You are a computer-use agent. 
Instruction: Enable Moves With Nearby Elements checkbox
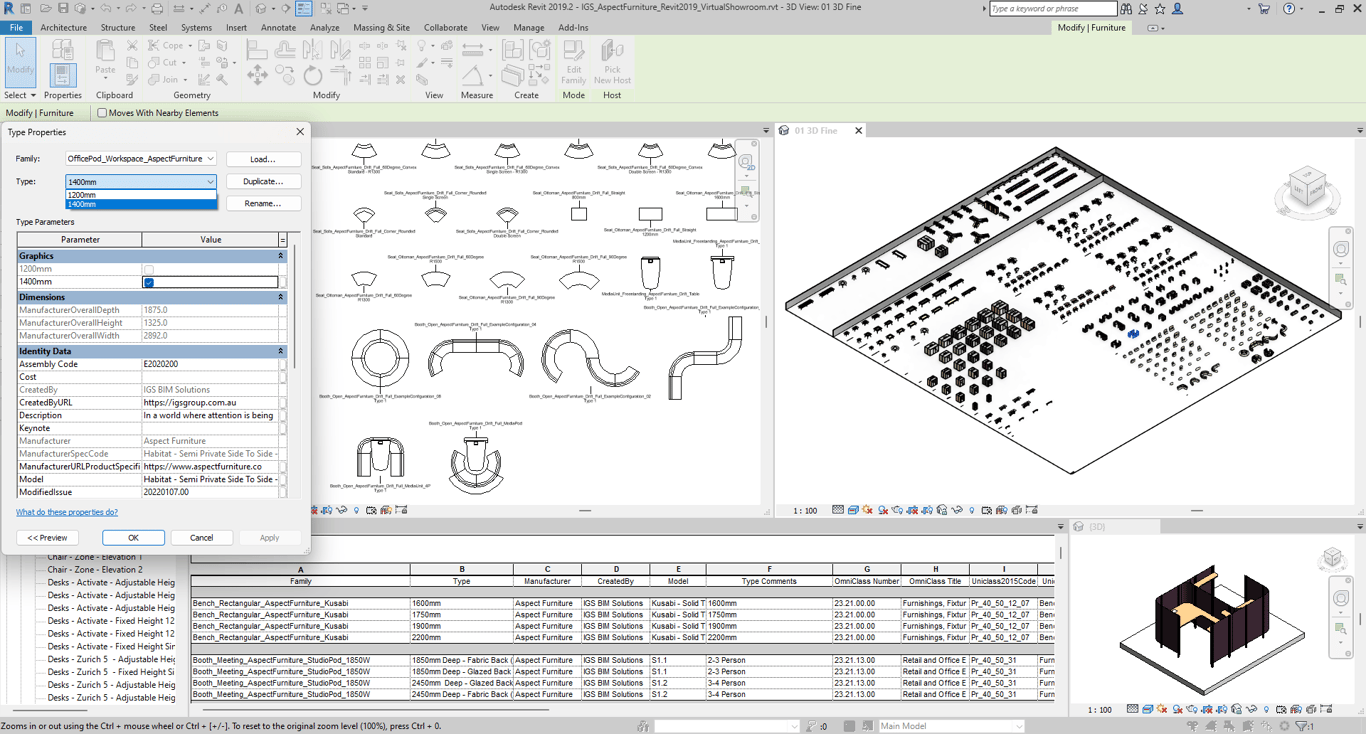coord(102,113)
